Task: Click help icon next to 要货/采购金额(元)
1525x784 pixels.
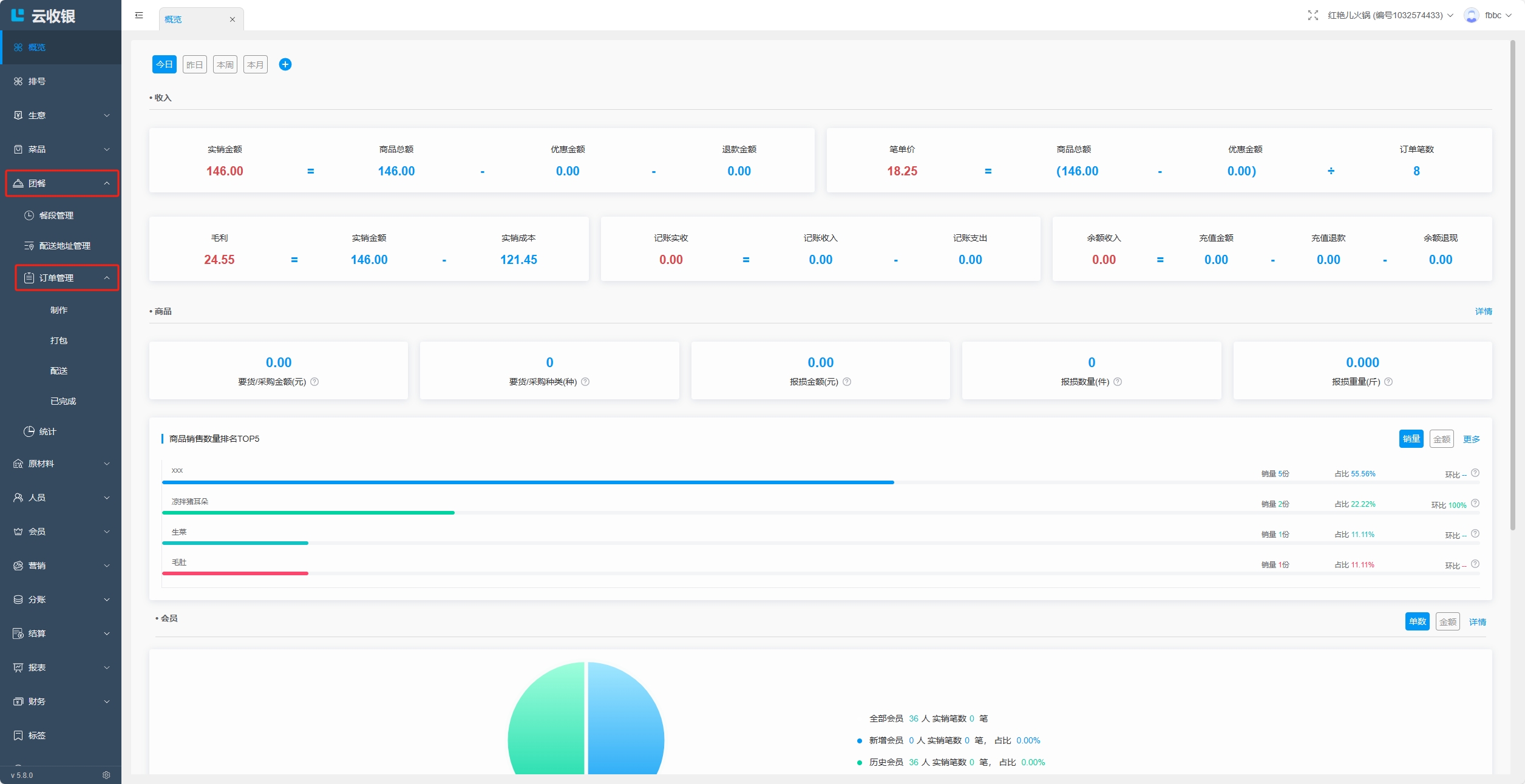Action: [x=314, y=382]
